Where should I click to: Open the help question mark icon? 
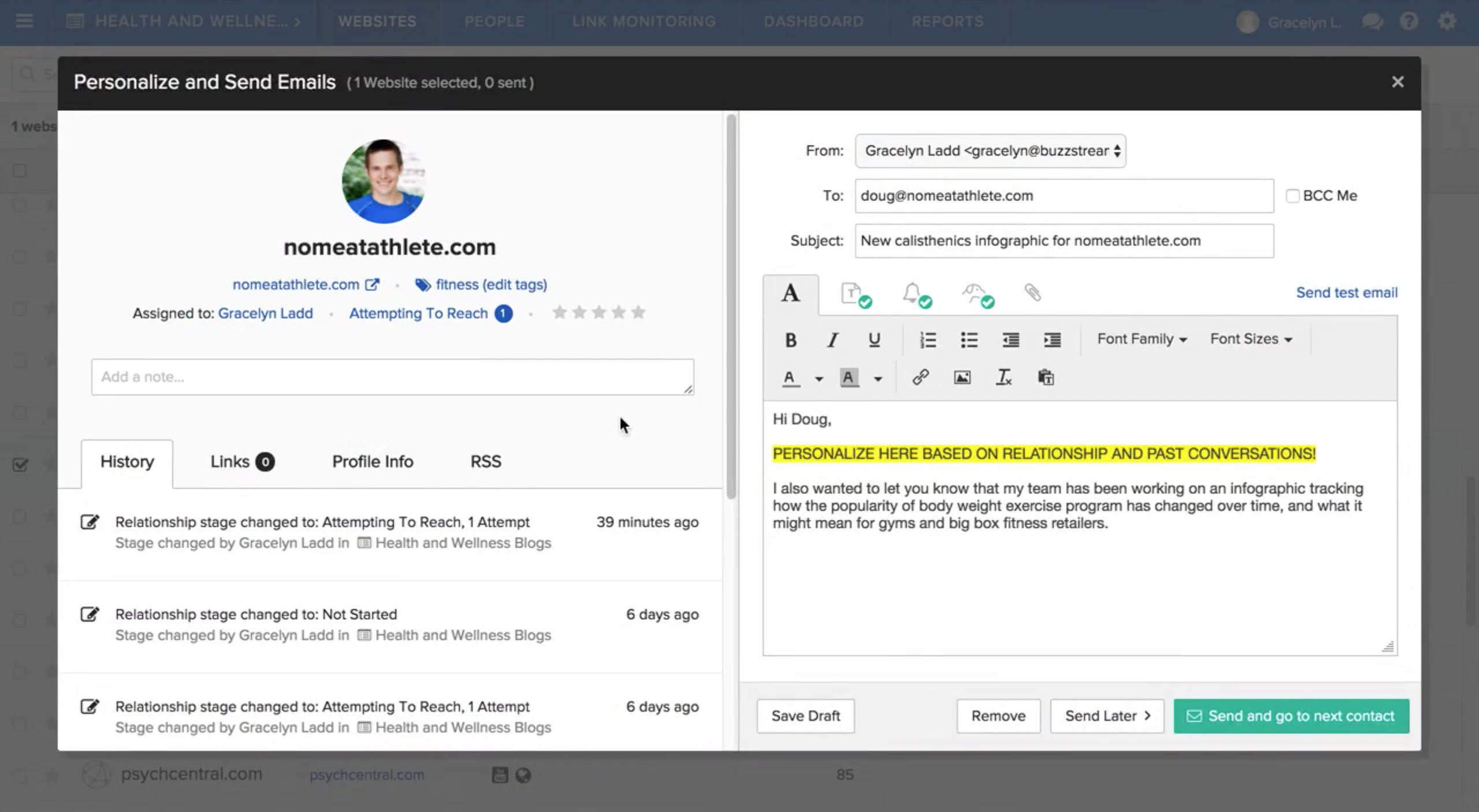[x=1409, y=21]
